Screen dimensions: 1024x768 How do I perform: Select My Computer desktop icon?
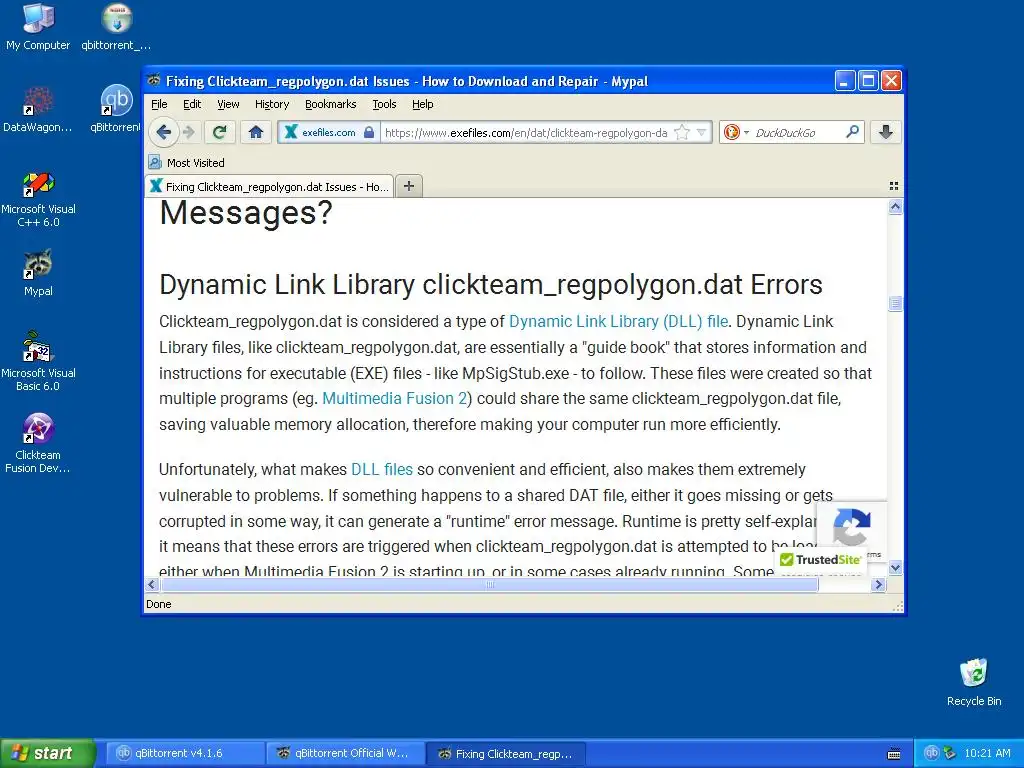(38, 27)
